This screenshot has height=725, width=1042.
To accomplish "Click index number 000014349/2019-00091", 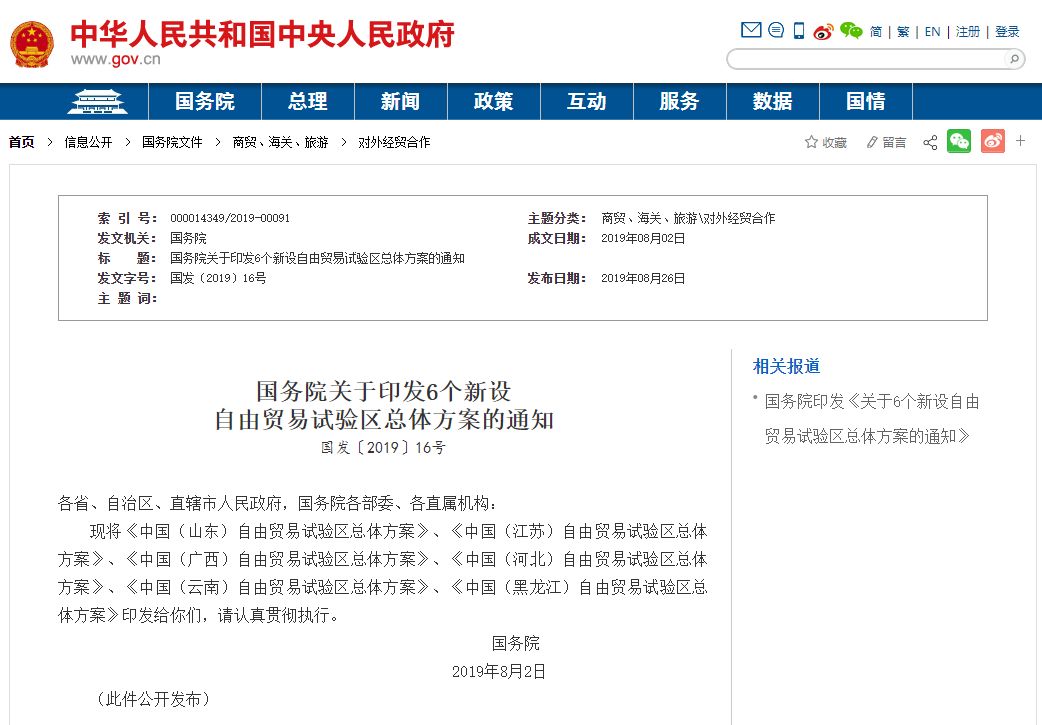I will (230, 218).
